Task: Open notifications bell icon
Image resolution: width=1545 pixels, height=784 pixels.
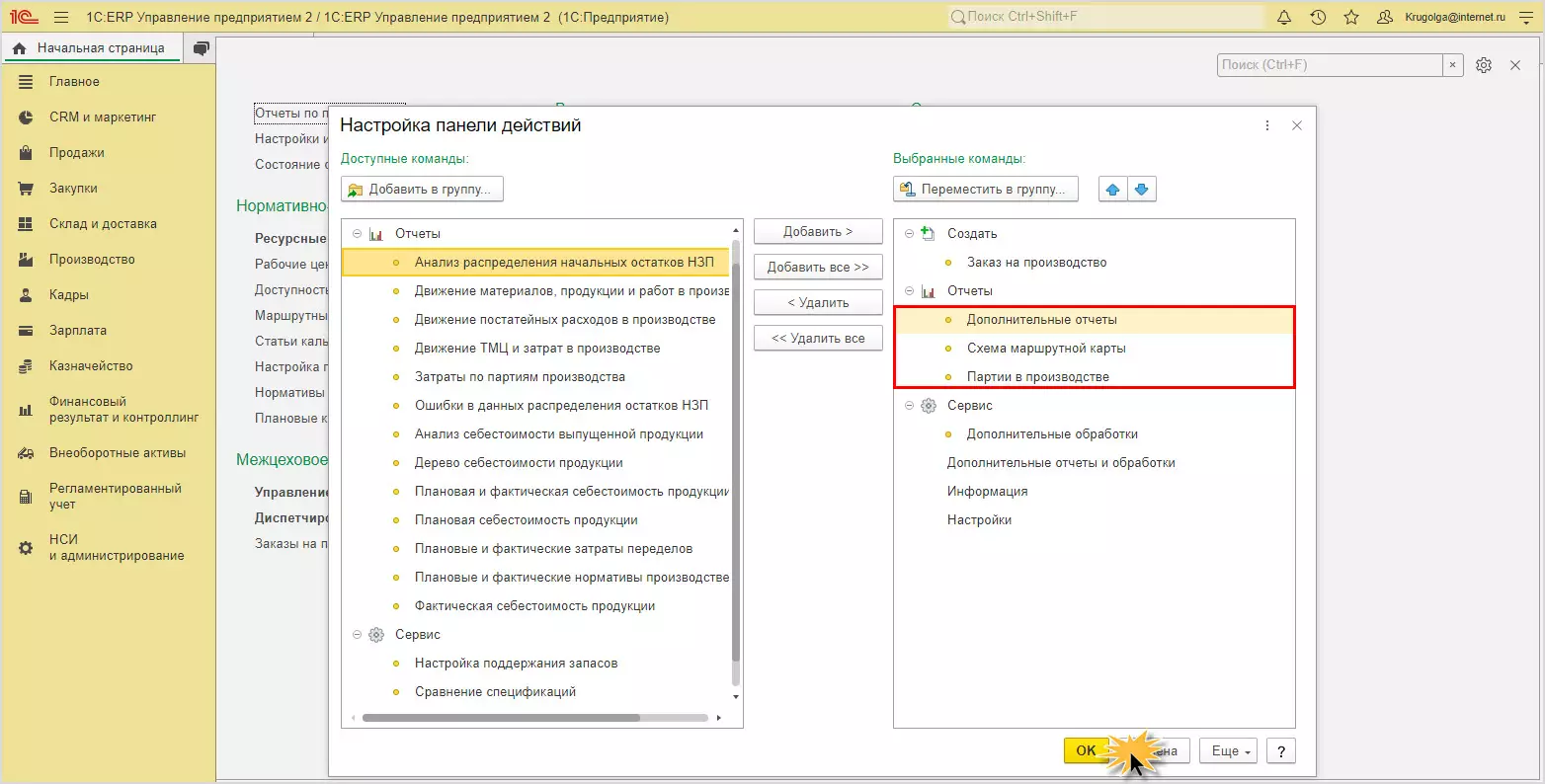Action: (1284, 18)
